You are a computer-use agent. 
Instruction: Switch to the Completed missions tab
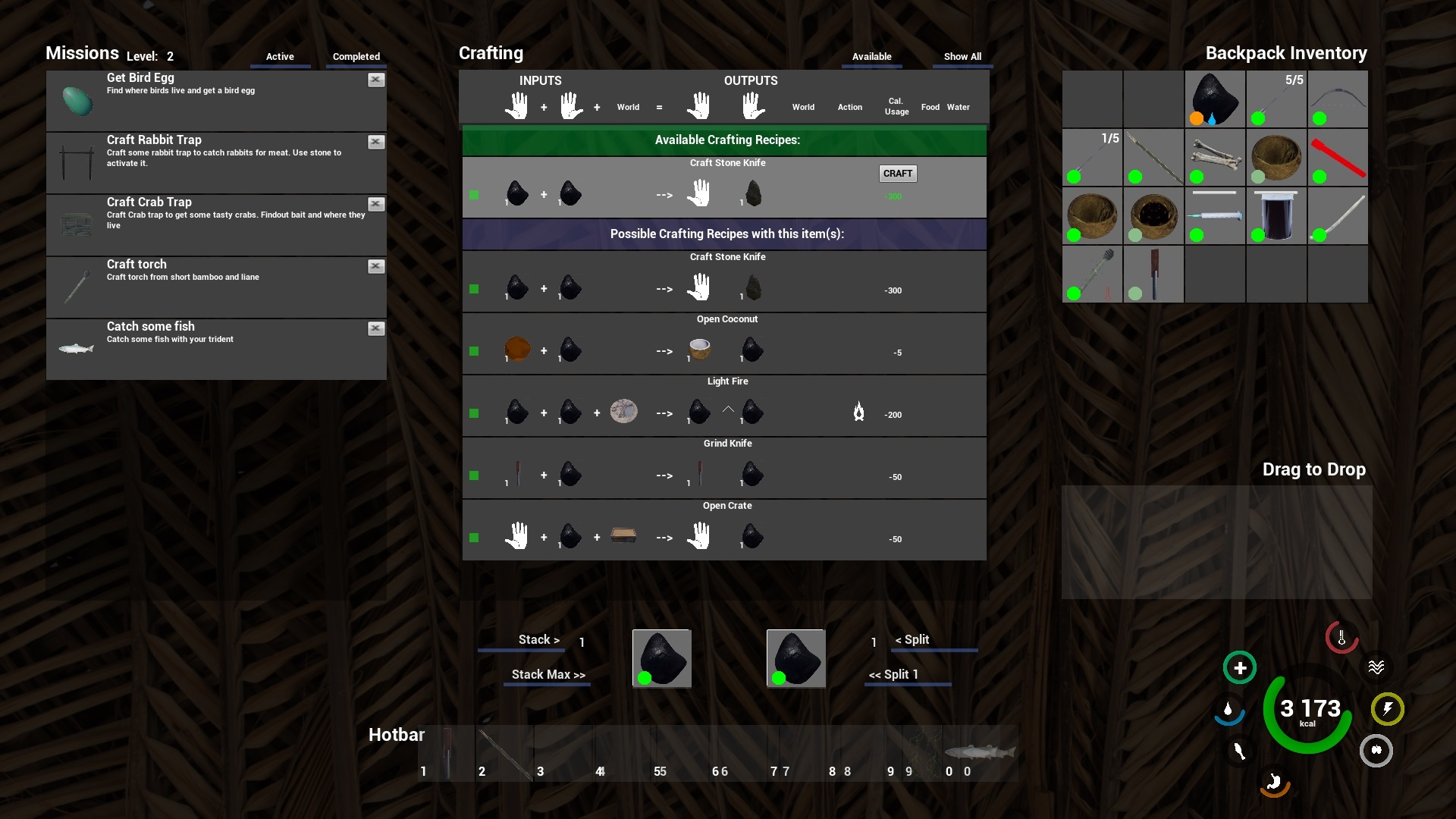(356, 57)
